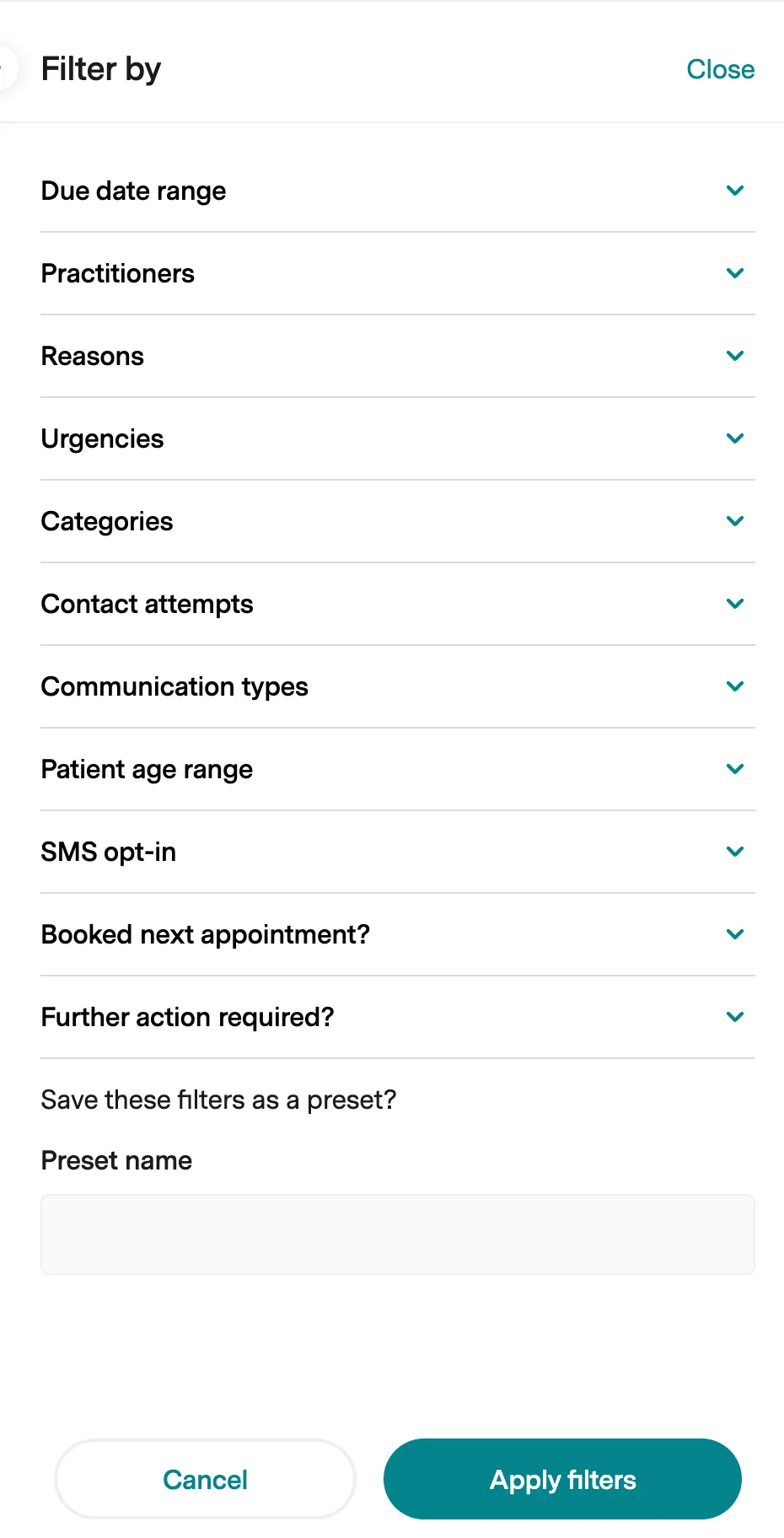784x1538 pixels.
Task: Click the Communication types row label
Action: pyautogui.click(x=175, y=686)
